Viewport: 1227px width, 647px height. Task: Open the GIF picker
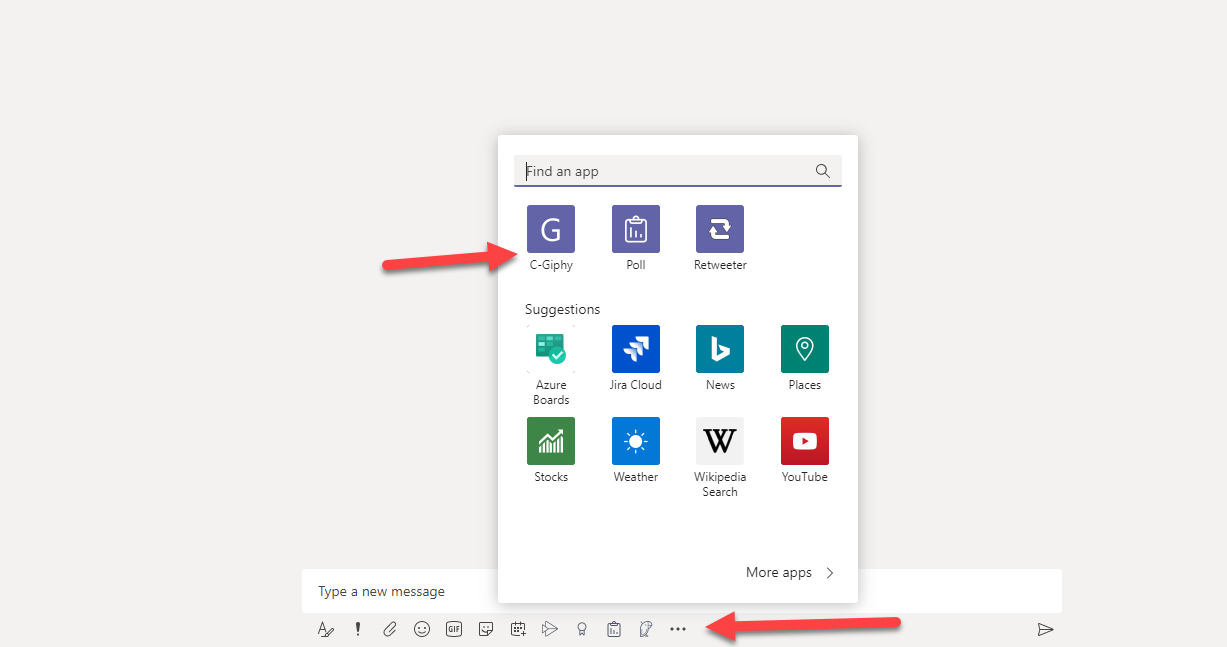click(454, 629)
